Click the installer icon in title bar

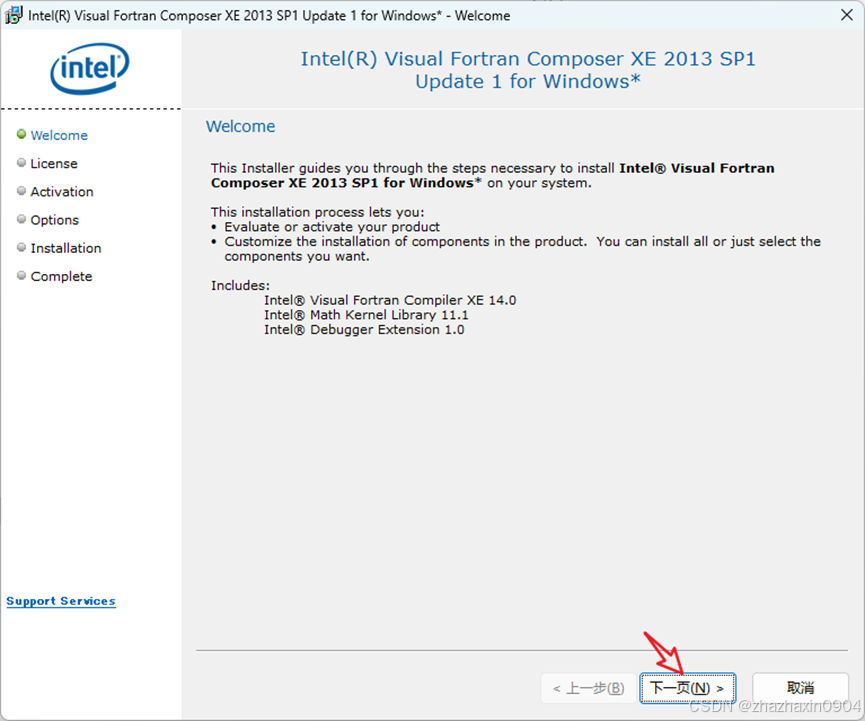(x=14, y=15)
